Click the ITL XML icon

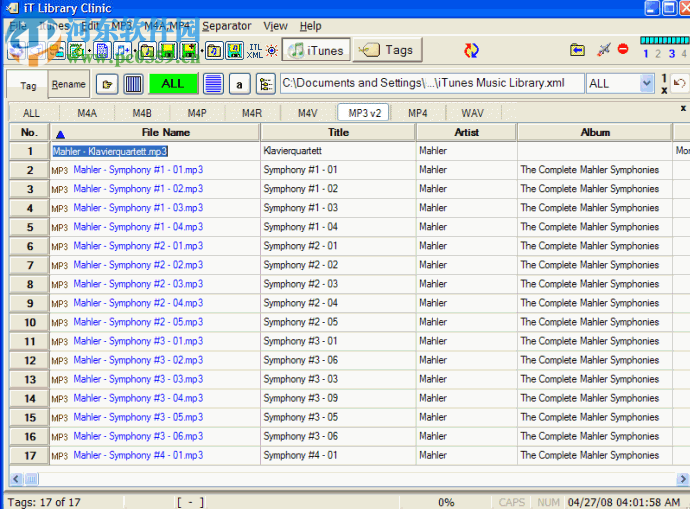[255, 50]
